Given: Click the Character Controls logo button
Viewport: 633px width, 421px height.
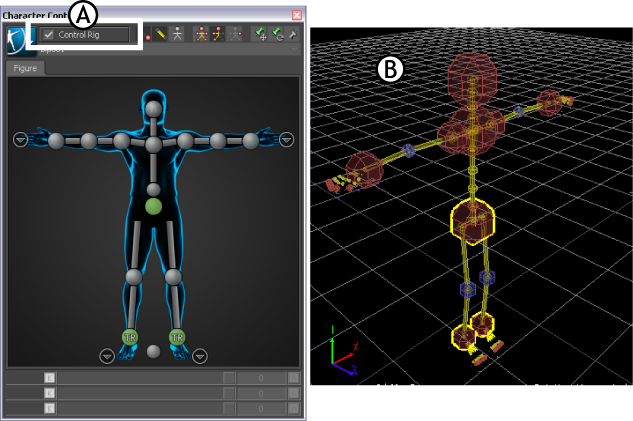Looking at the screenshot, I should pos(16,39).
